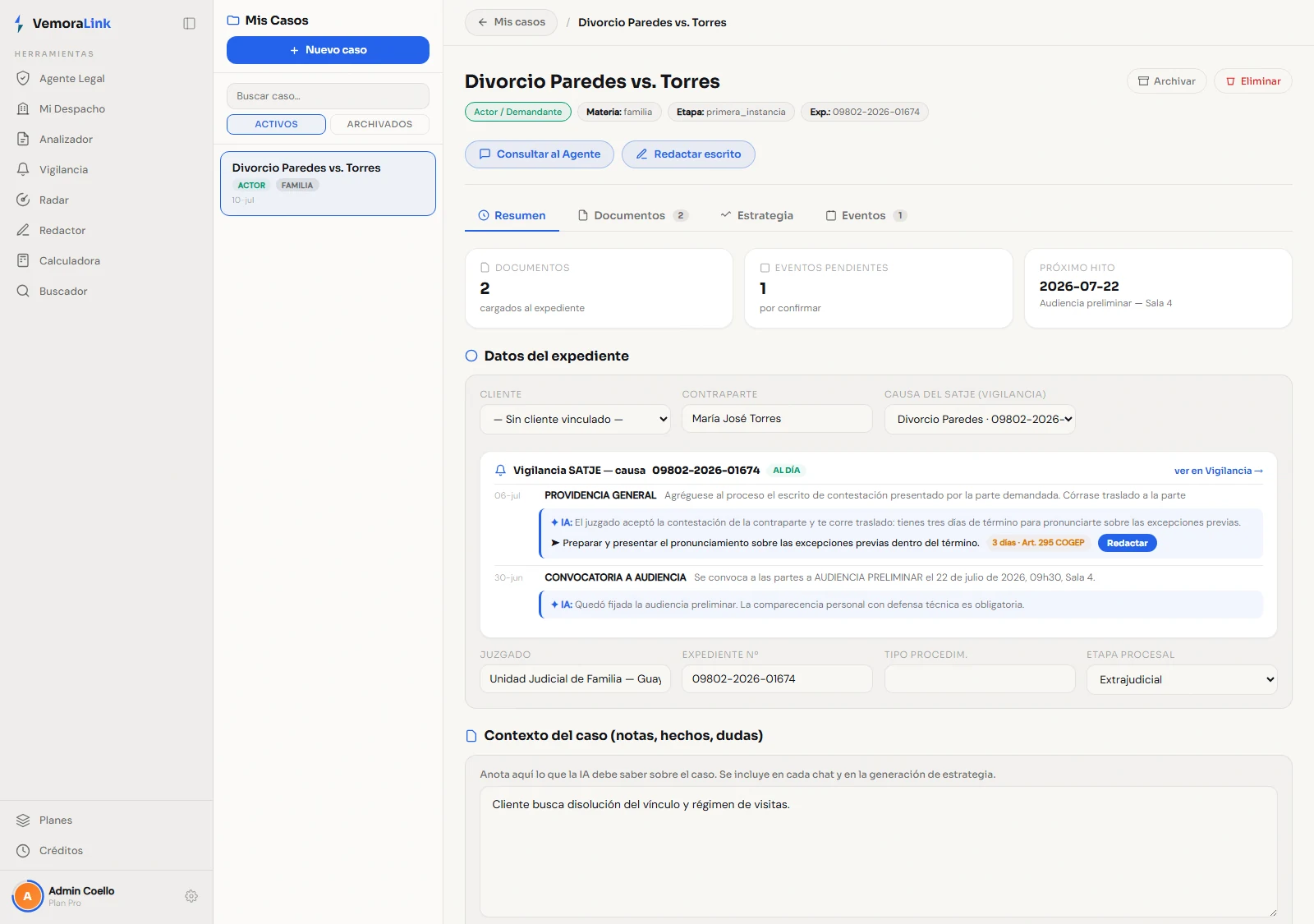Click the PROVIDENCIA GENERAL entry title
Screen dimensions: 1314x924
click(600, 496)
